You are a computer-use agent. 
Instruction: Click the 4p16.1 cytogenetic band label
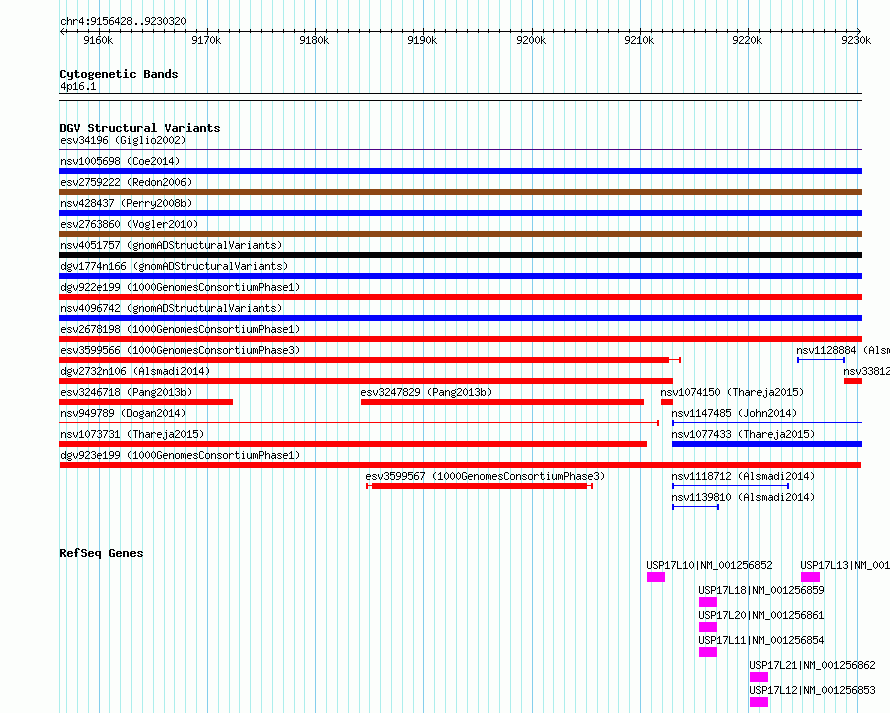pos(78,87)
